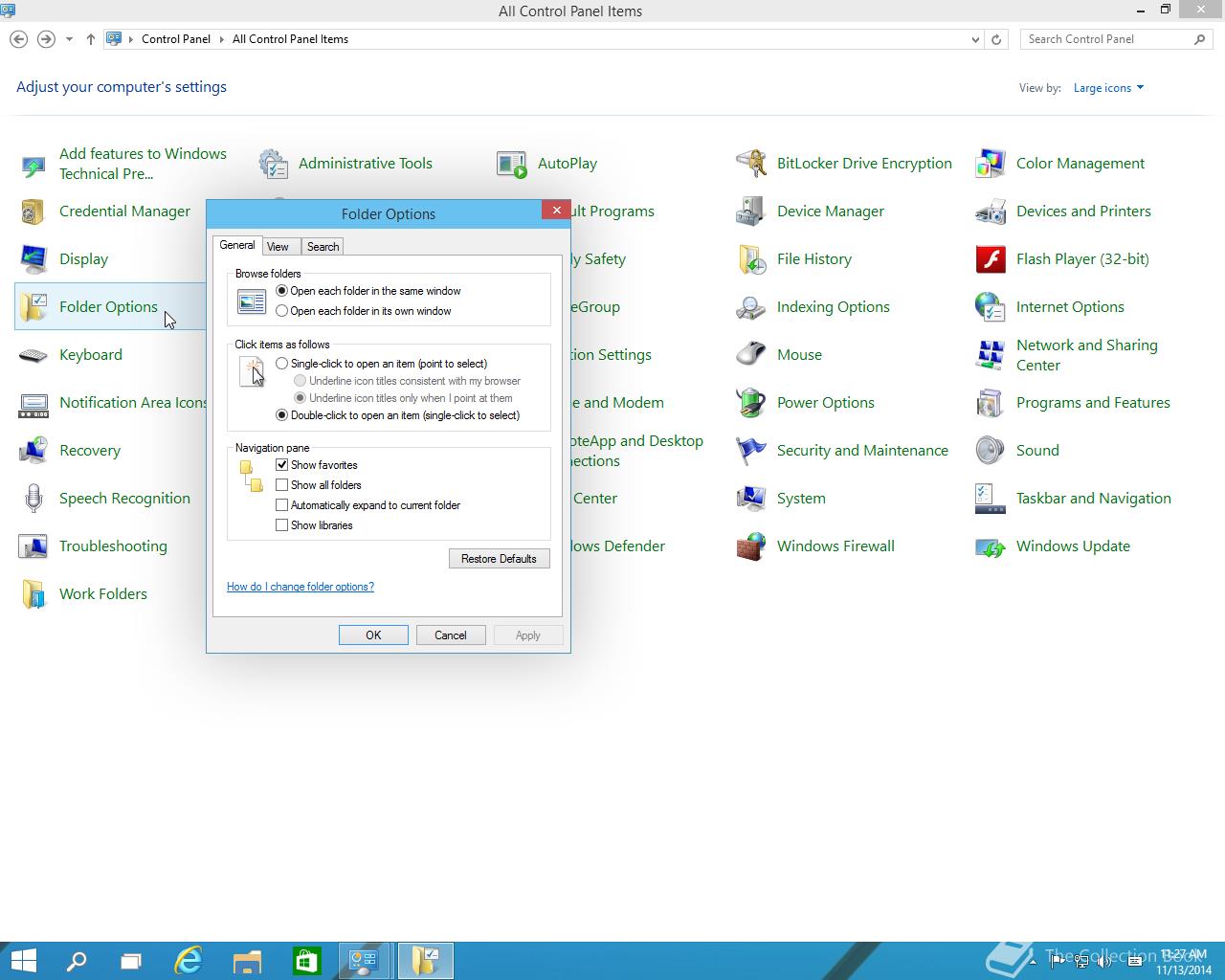This screenshot has width=1225, height=980.
Task: Go up one level with Up arrow
Action: [x=90, y=39]
